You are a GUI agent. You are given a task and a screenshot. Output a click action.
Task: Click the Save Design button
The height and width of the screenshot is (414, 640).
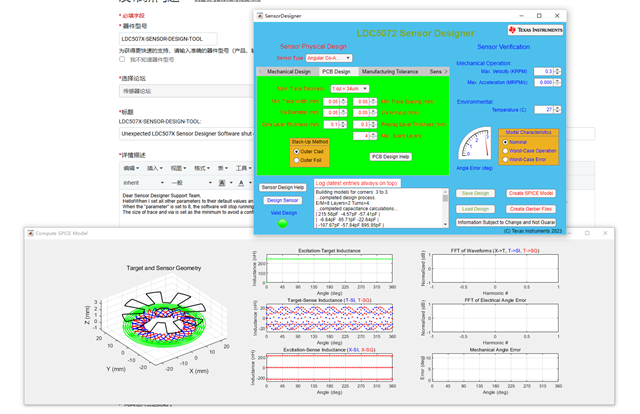(475, 194)
